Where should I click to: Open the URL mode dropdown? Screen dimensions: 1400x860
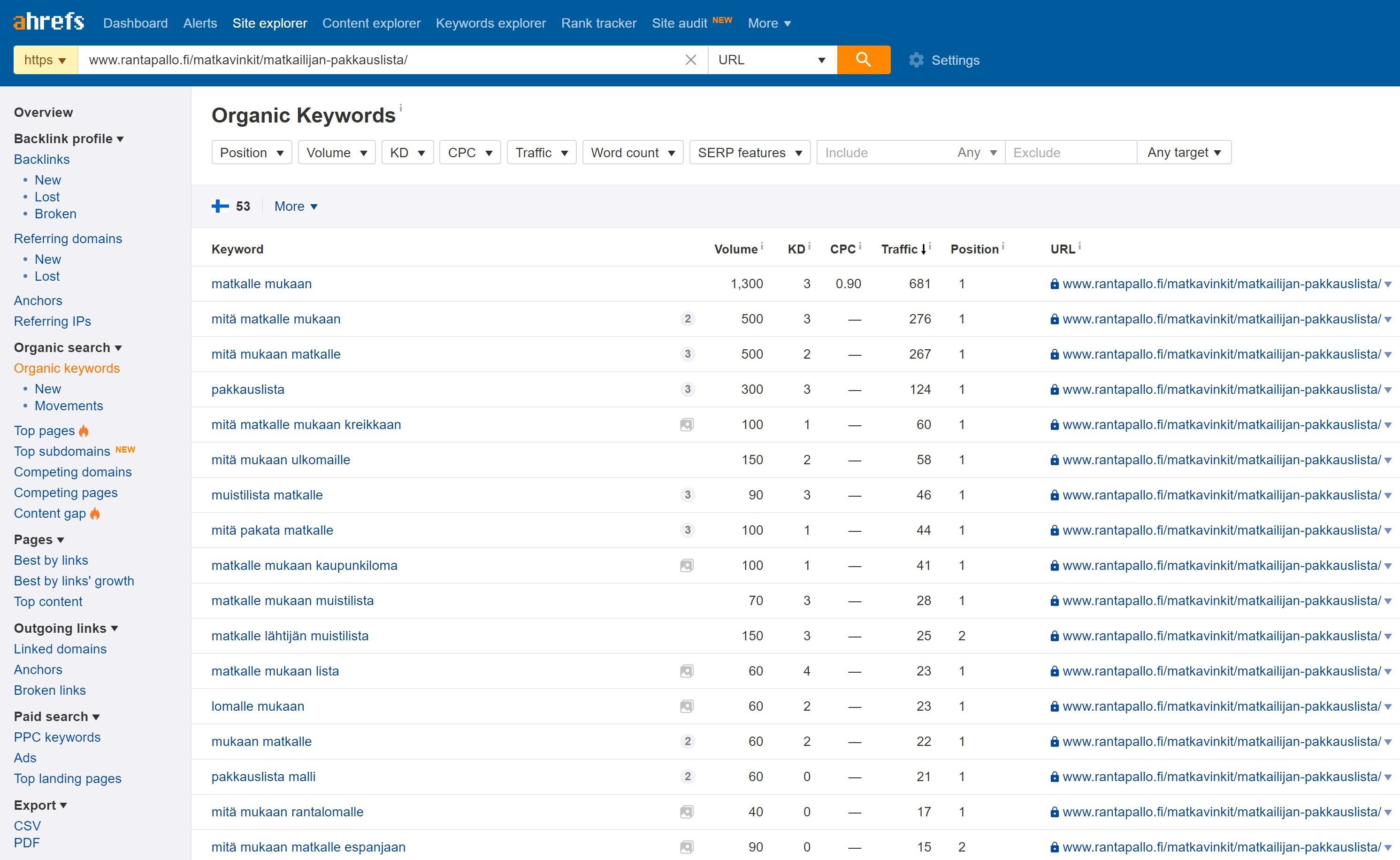coord(772,60)
